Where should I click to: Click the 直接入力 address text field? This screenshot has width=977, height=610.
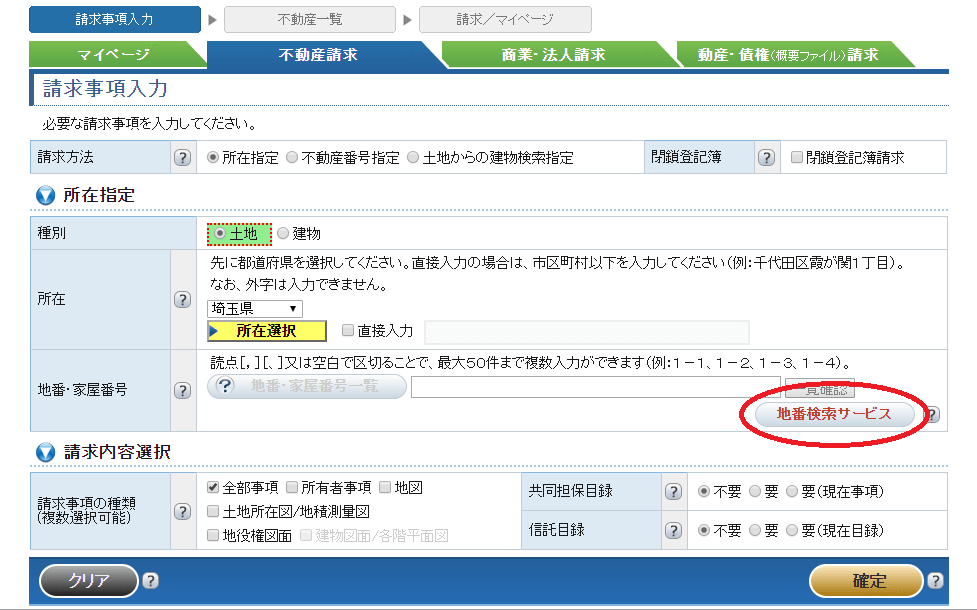coord(587,332)
